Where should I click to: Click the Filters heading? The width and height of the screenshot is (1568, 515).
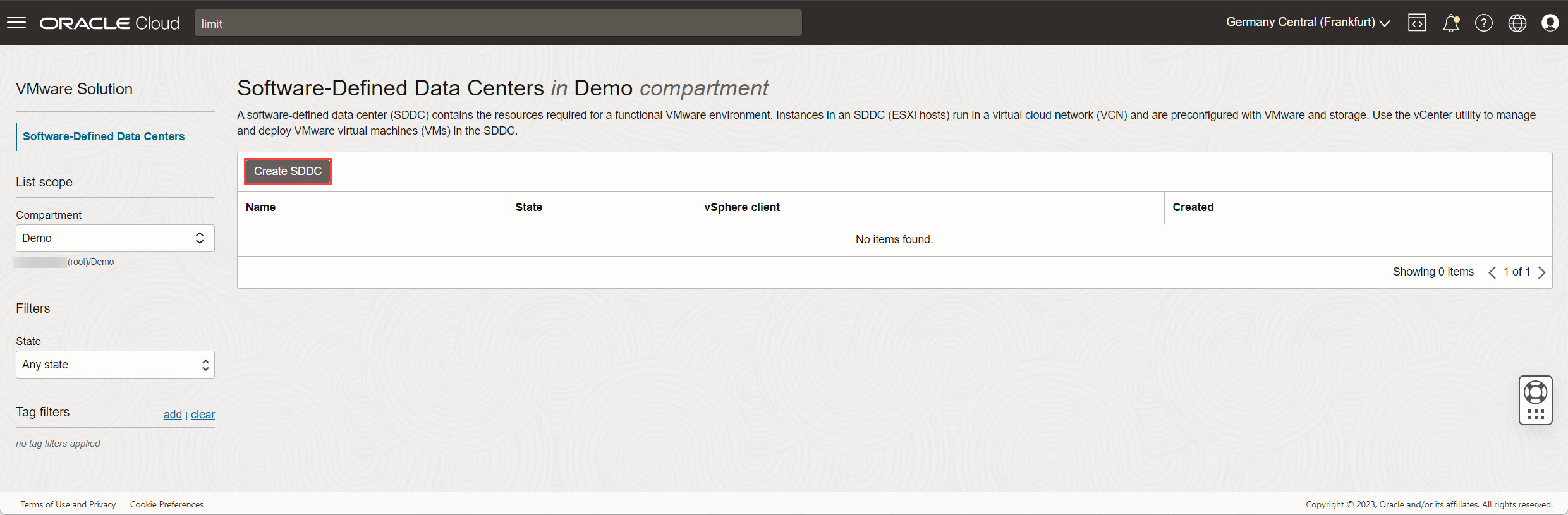pos(33,308)
